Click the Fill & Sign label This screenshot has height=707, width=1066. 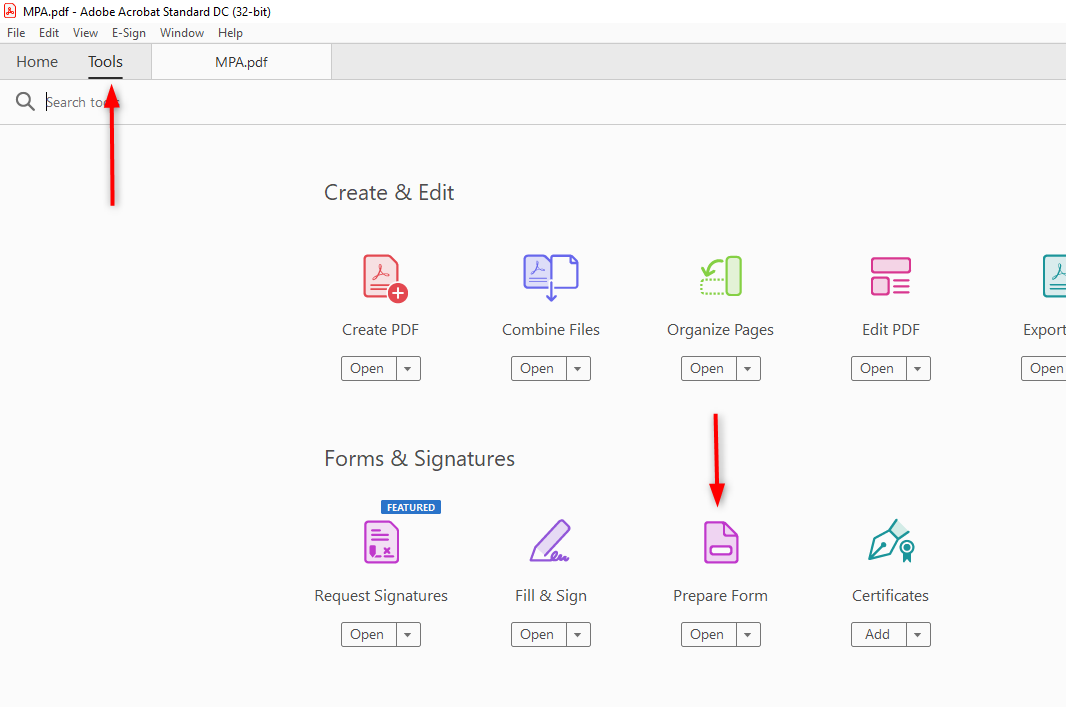pos(551,596)
